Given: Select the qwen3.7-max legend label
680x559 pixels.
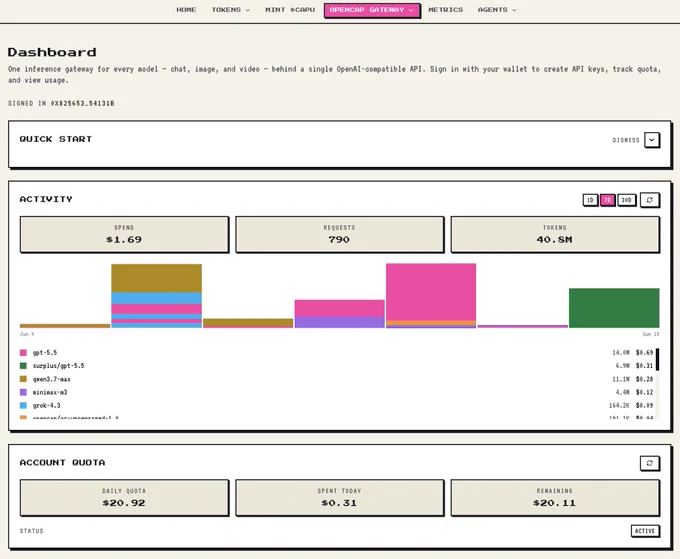Looking at the screenshot, I should tap(52, 379).
